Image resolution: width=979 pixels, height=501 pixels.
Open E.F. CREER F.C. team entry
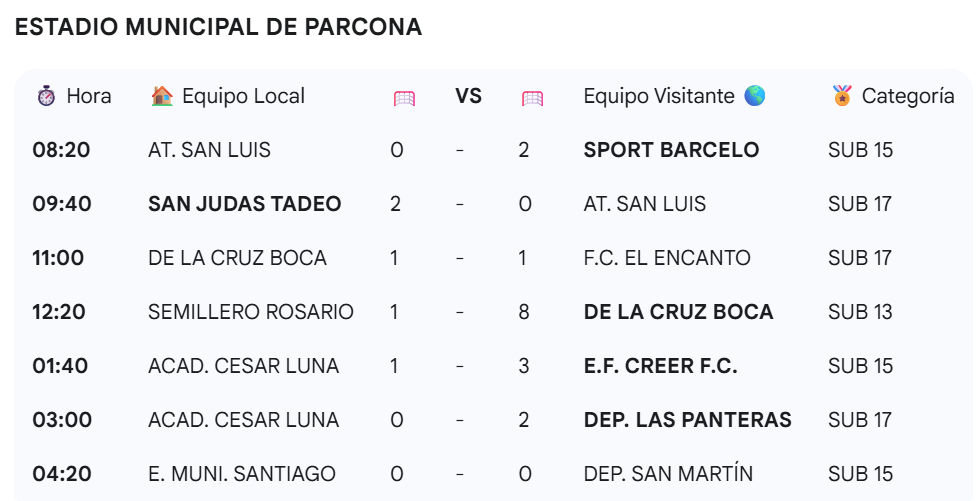click(661, 366)
